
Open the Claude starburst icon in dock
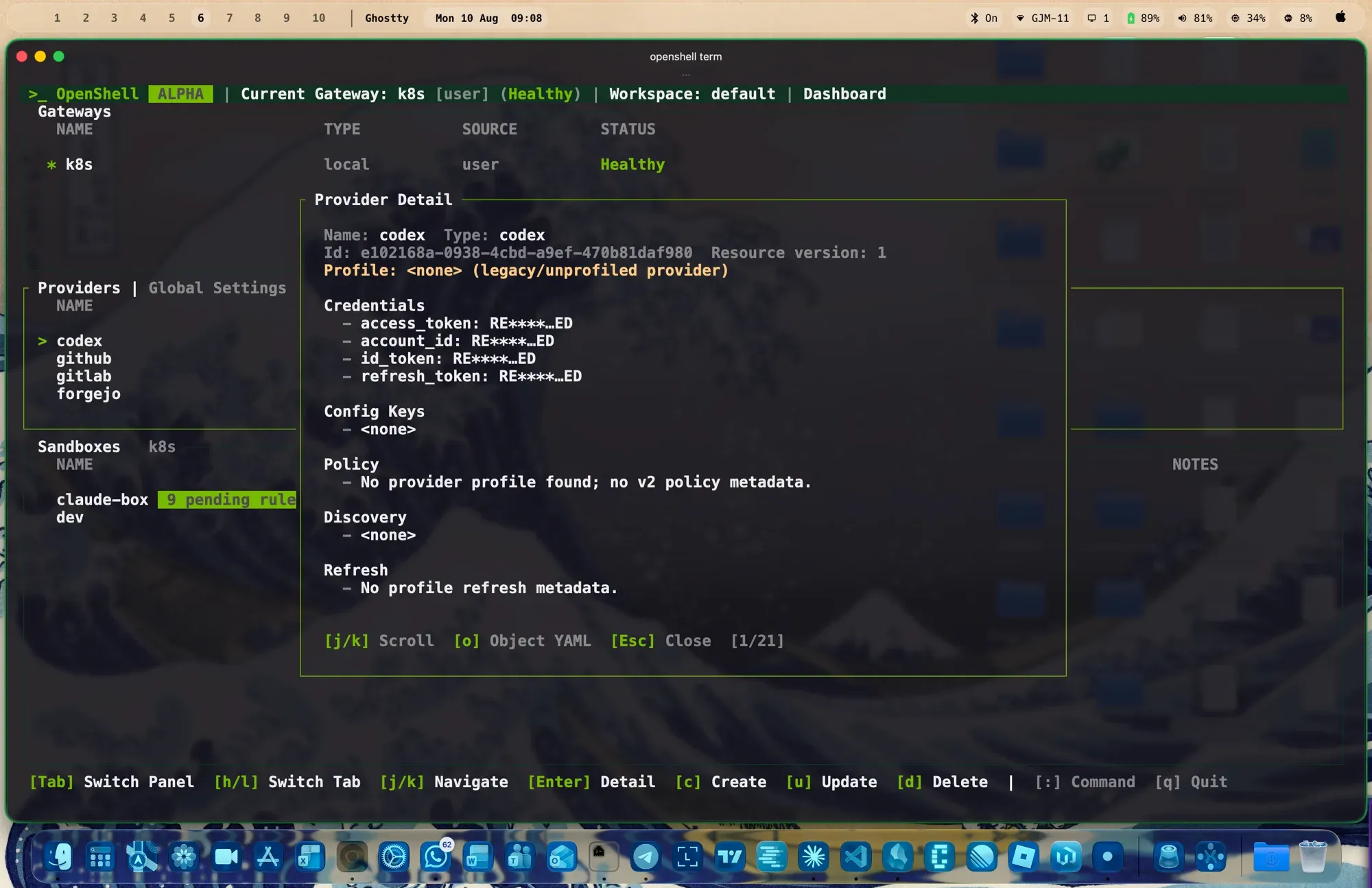coord(814,856)
